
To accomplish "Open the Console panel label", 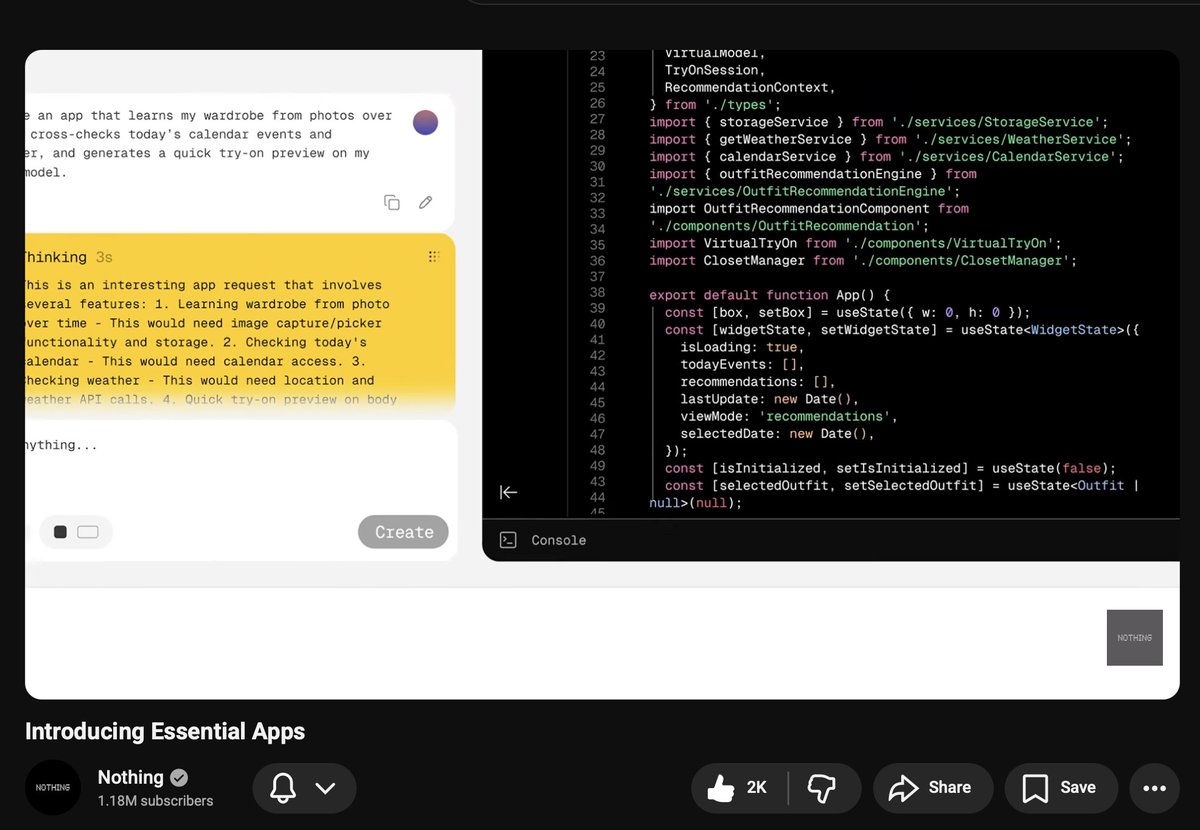I will click(x=558, y=540).
